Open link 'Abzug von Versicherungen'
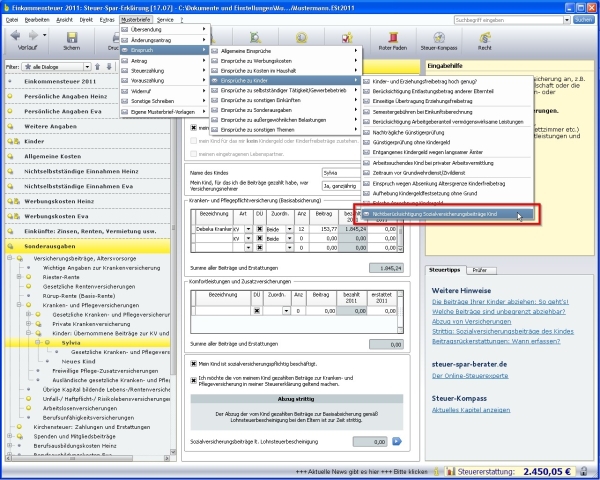The width and height of the screenshot is (600, 480). (471, 322)
